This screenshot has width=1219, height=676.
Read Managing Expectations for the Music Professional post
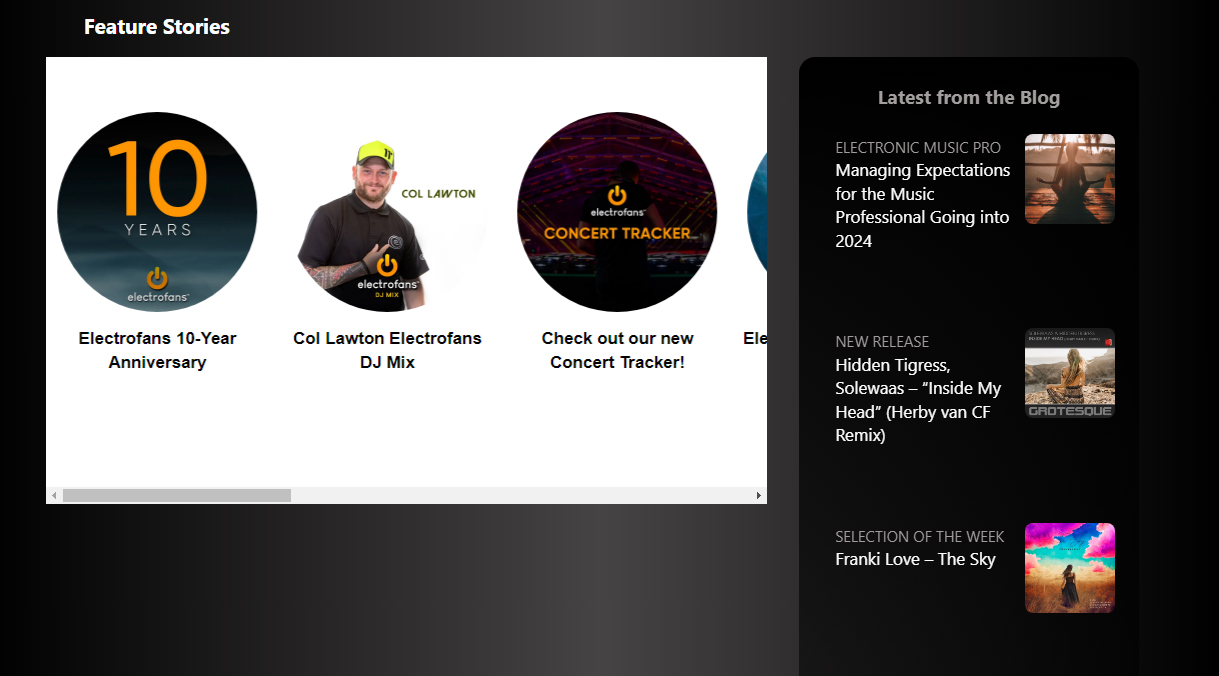click(x=923, y=206)
